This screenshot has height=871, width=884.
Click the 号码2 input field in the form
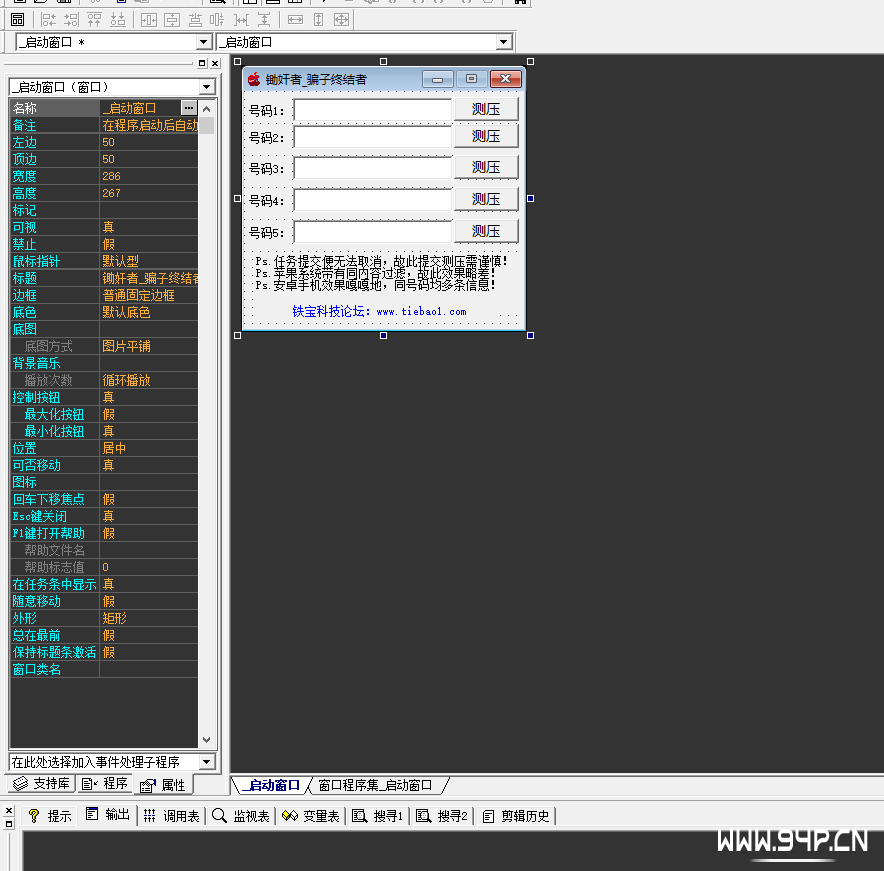[x=373, y=137]
